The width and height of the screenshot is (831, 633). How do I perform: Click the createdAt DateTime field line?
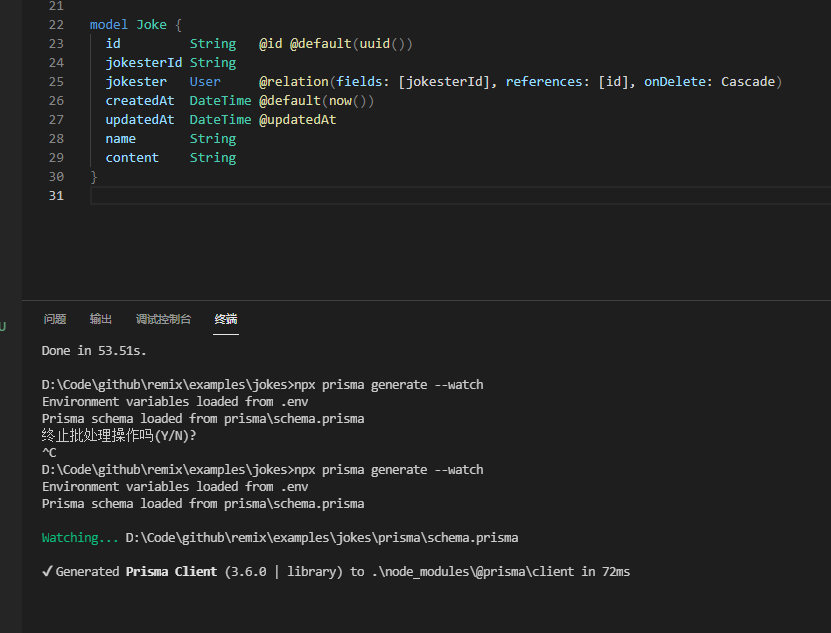pyautogui.click(x=139, y=100)
